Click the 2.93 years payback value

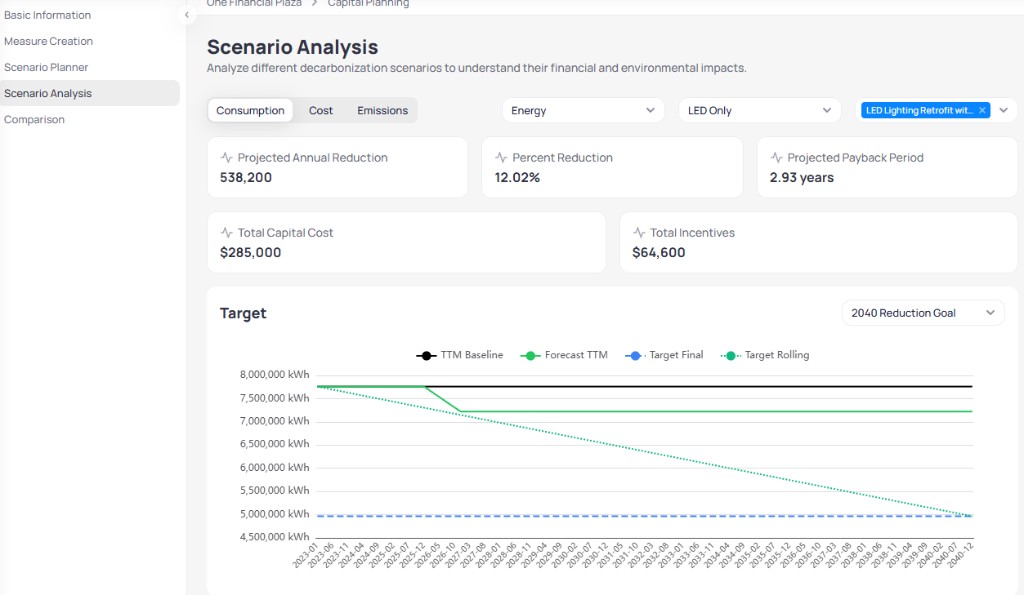801,178
